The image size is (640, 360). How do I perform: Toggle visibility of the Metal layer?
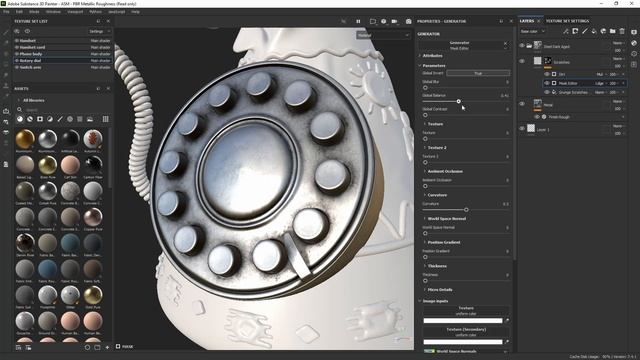[522, 104]
